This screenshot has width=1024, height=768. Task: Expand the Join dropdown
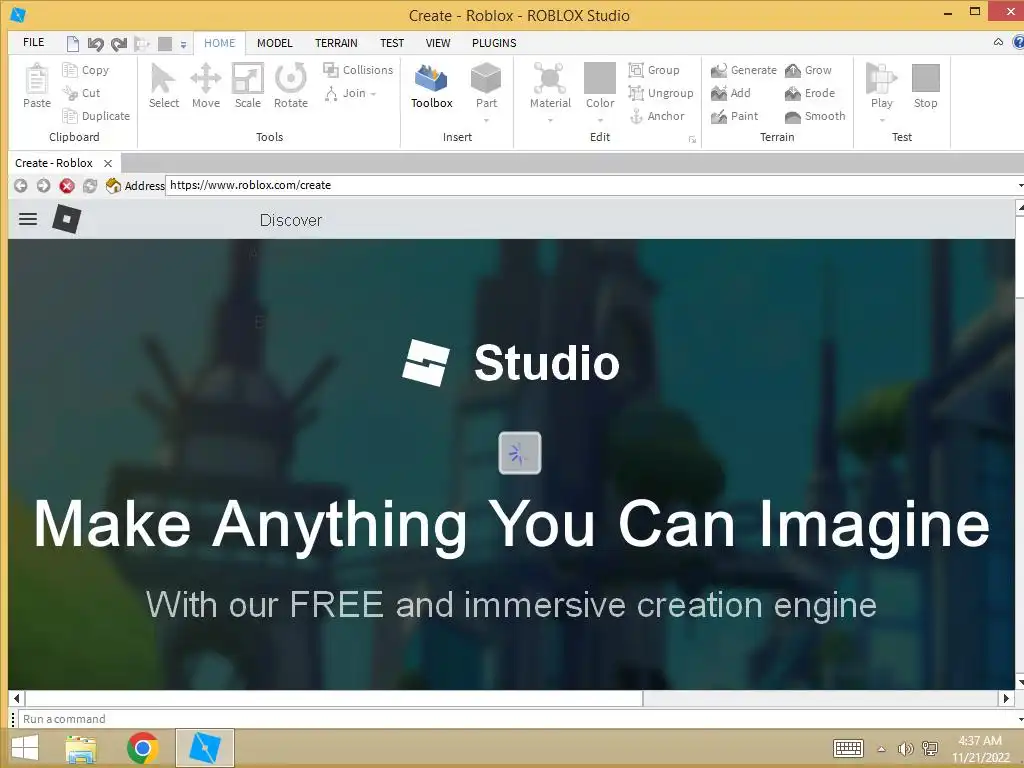pos(373,93)
